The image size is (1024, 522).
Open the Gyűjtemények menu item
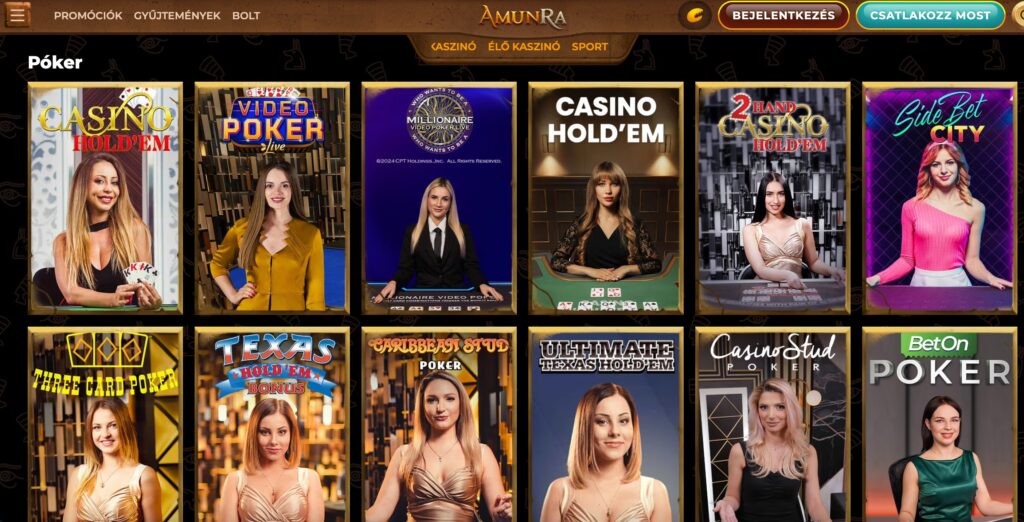coord(177,16)
